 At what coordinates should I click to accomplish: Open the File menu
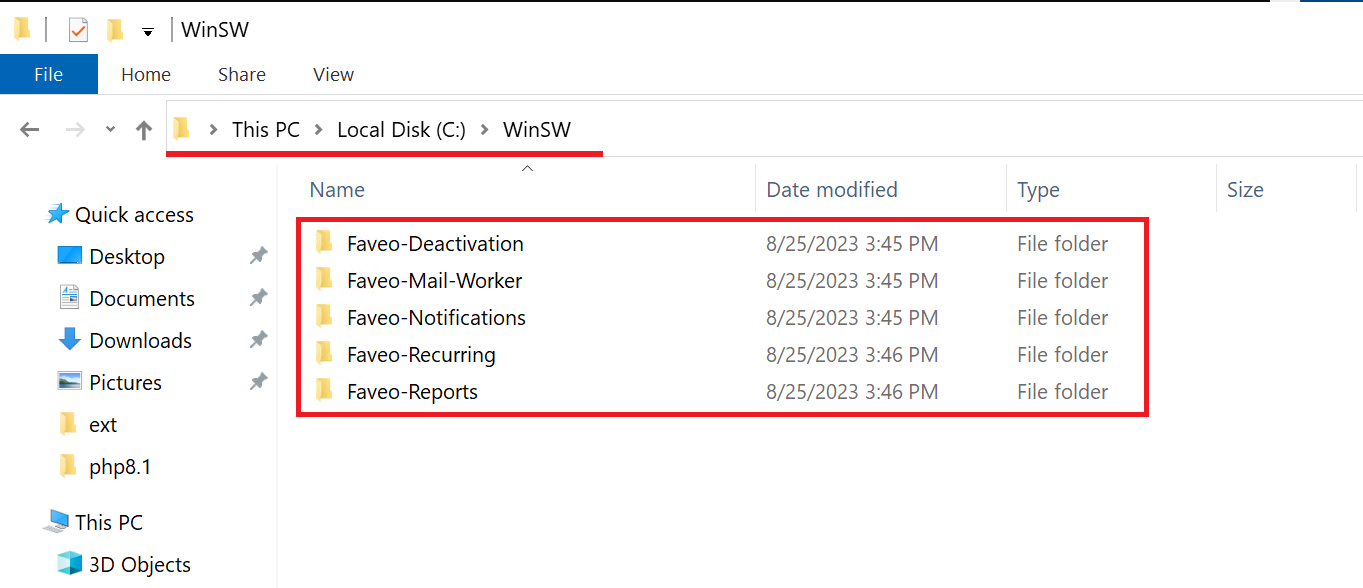49,74
